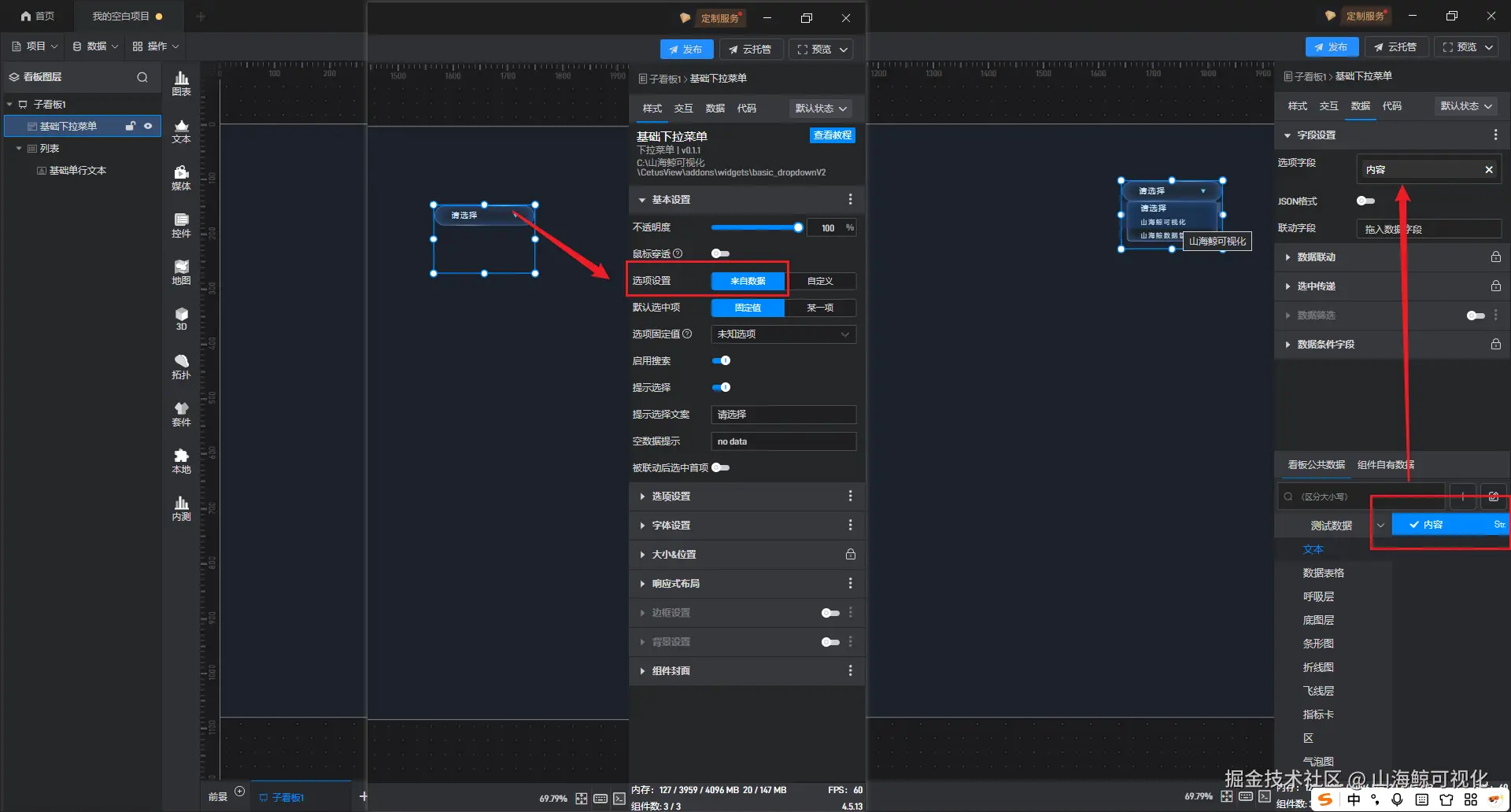Open the 本地 local components panel
This screenshot has height=812, width=1511.
click(181, 461)
